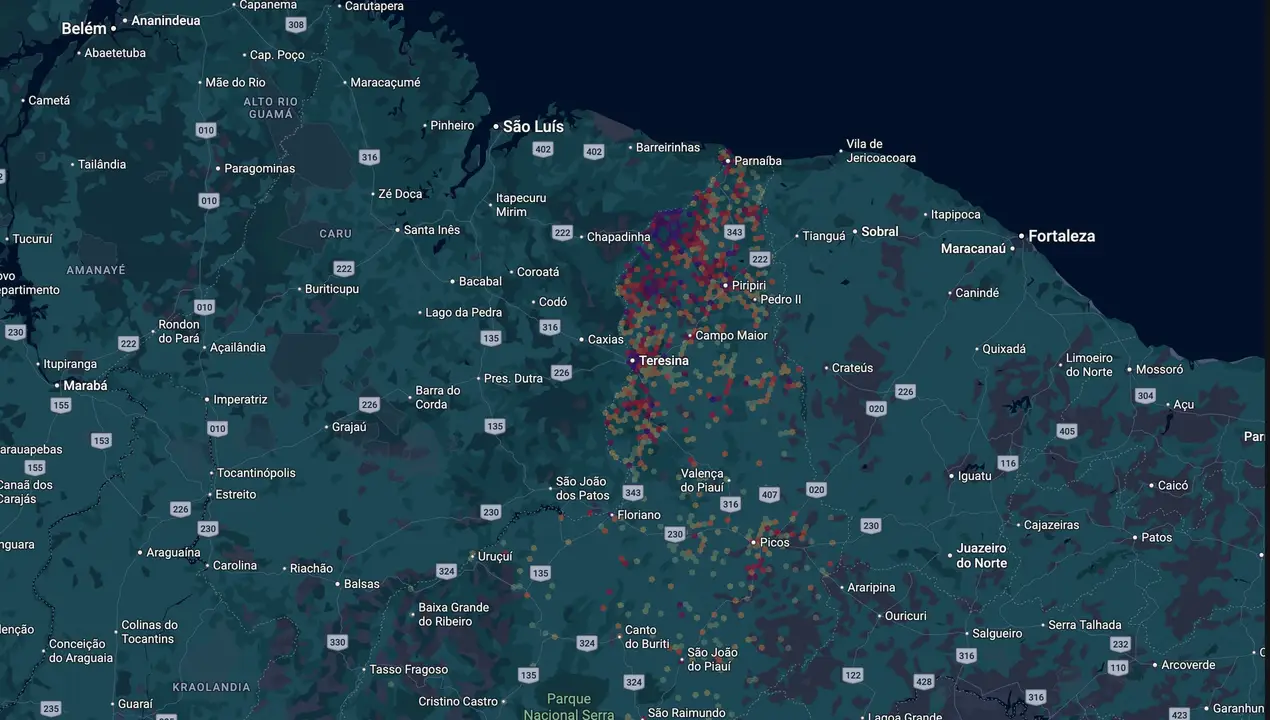Select the Maracaçumé label
The height and width of the screenshot is (720, 1270).
tap(385, 83)
